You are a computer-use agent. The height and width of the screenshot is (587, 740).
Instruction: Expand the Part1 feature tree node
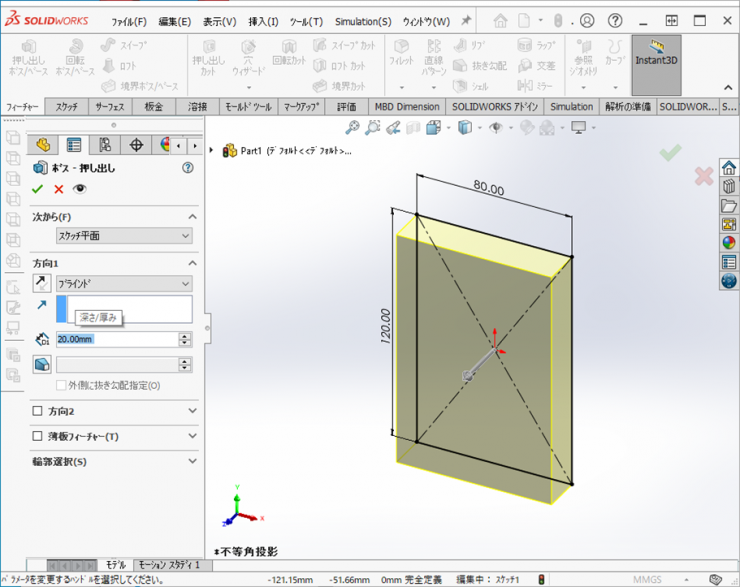(211, 150)
